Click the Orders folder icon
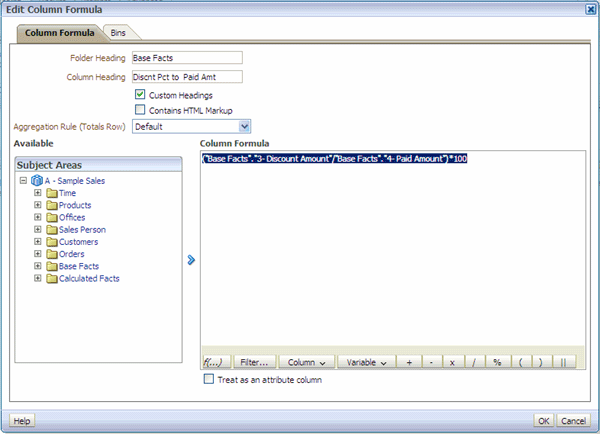 52,255
